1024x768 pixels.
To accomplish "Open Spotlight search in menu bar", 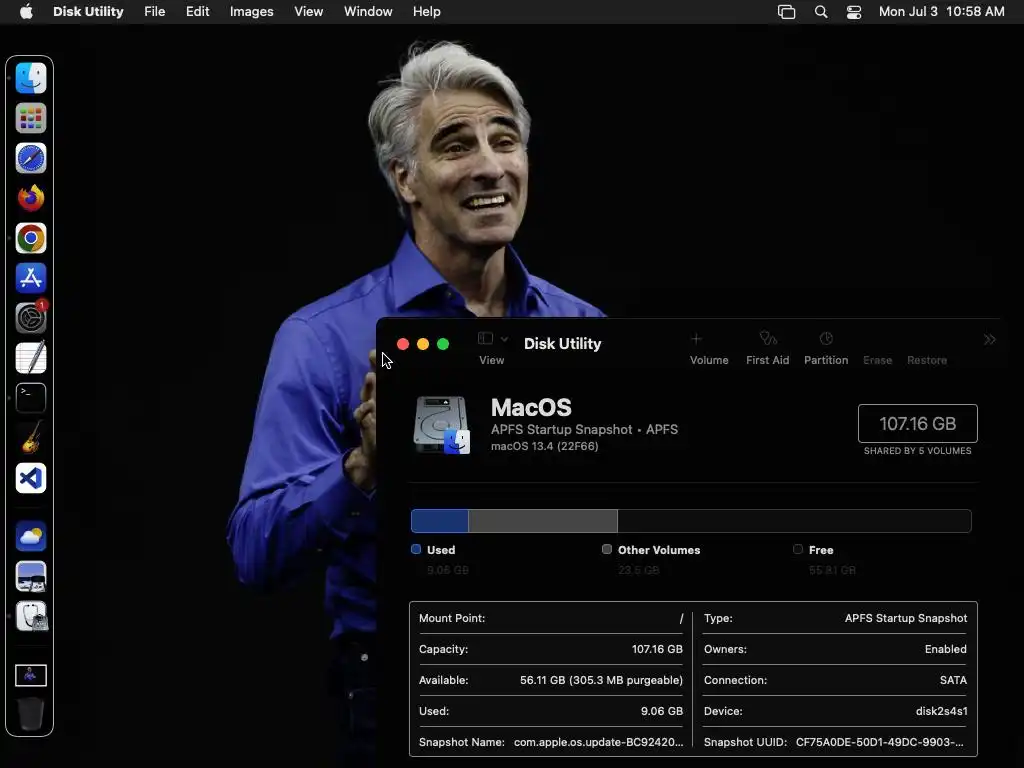I will tap(821, 12).
